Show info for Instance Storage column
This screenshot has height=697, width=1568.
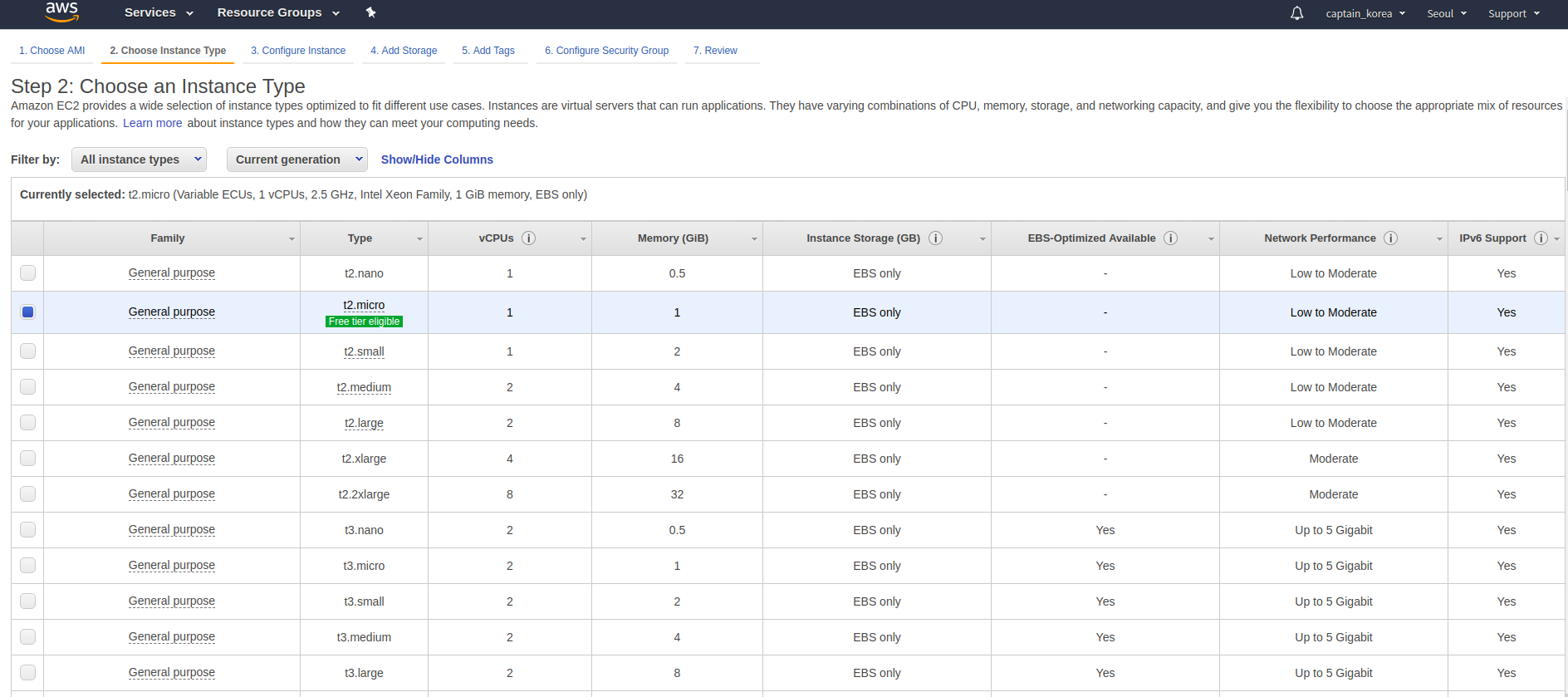[x=935, y=238]
